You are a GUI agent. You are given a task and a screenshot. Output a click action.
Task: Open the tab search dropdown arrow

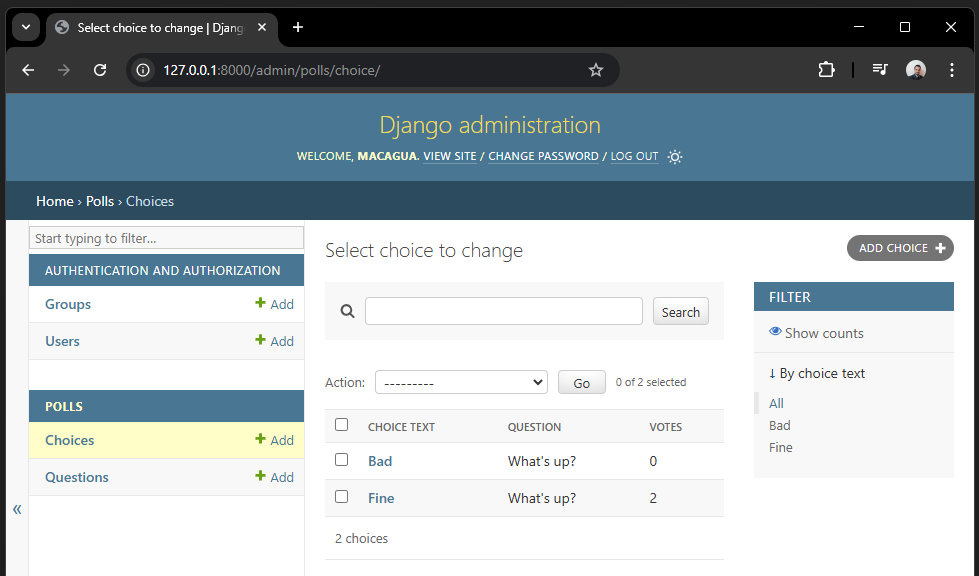[x=26, y=27]
